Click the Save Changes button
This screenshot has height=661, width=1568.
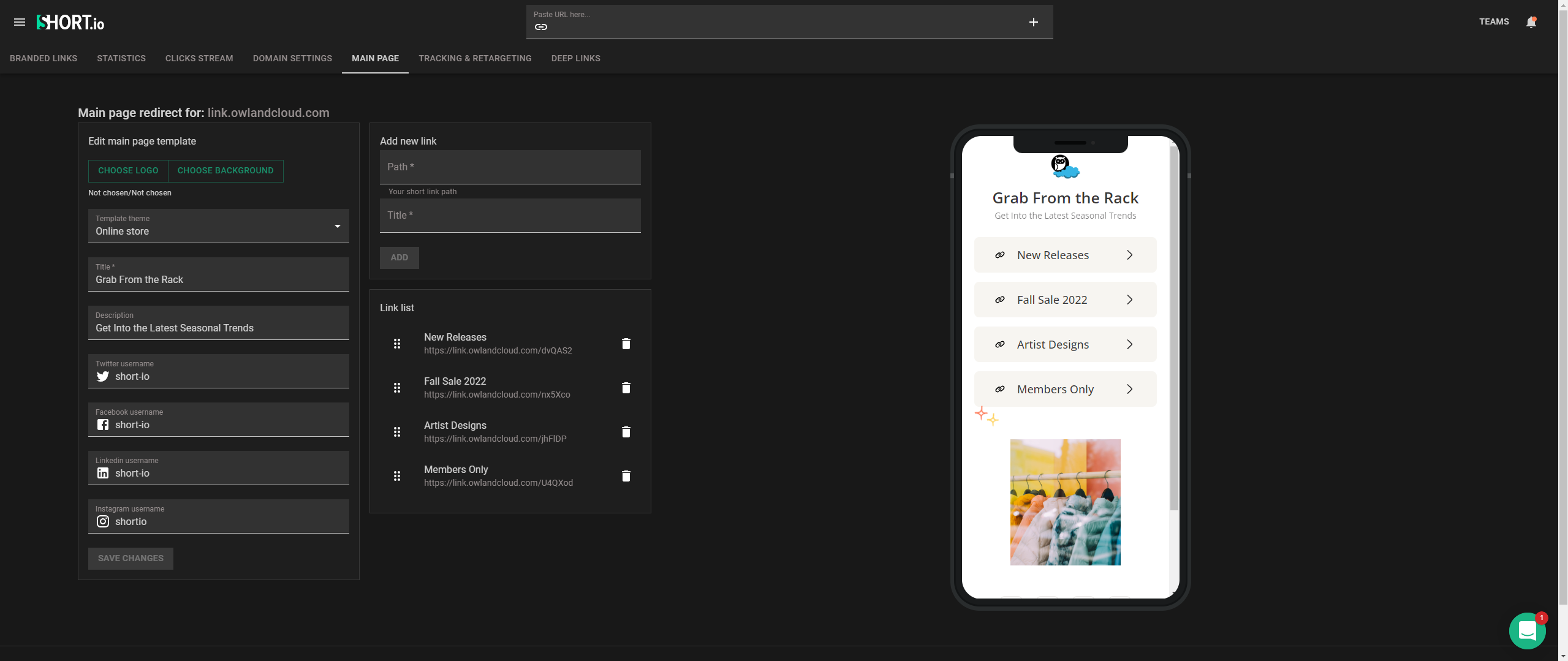pyautogui.click(x=131, y=559)
